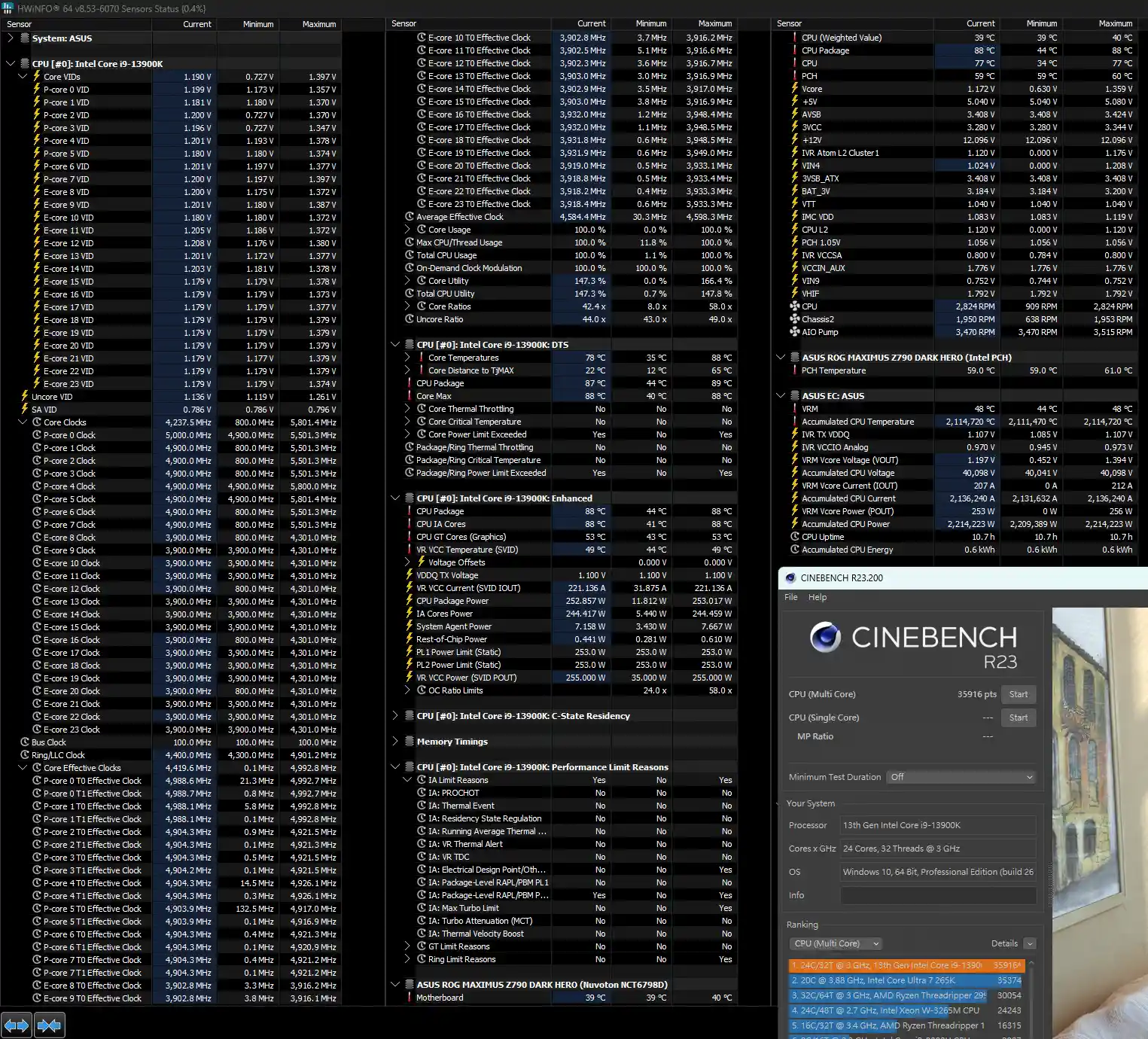
Task: Click the icon beside Uncore Ratio
Action: click(x=410, y=319)
